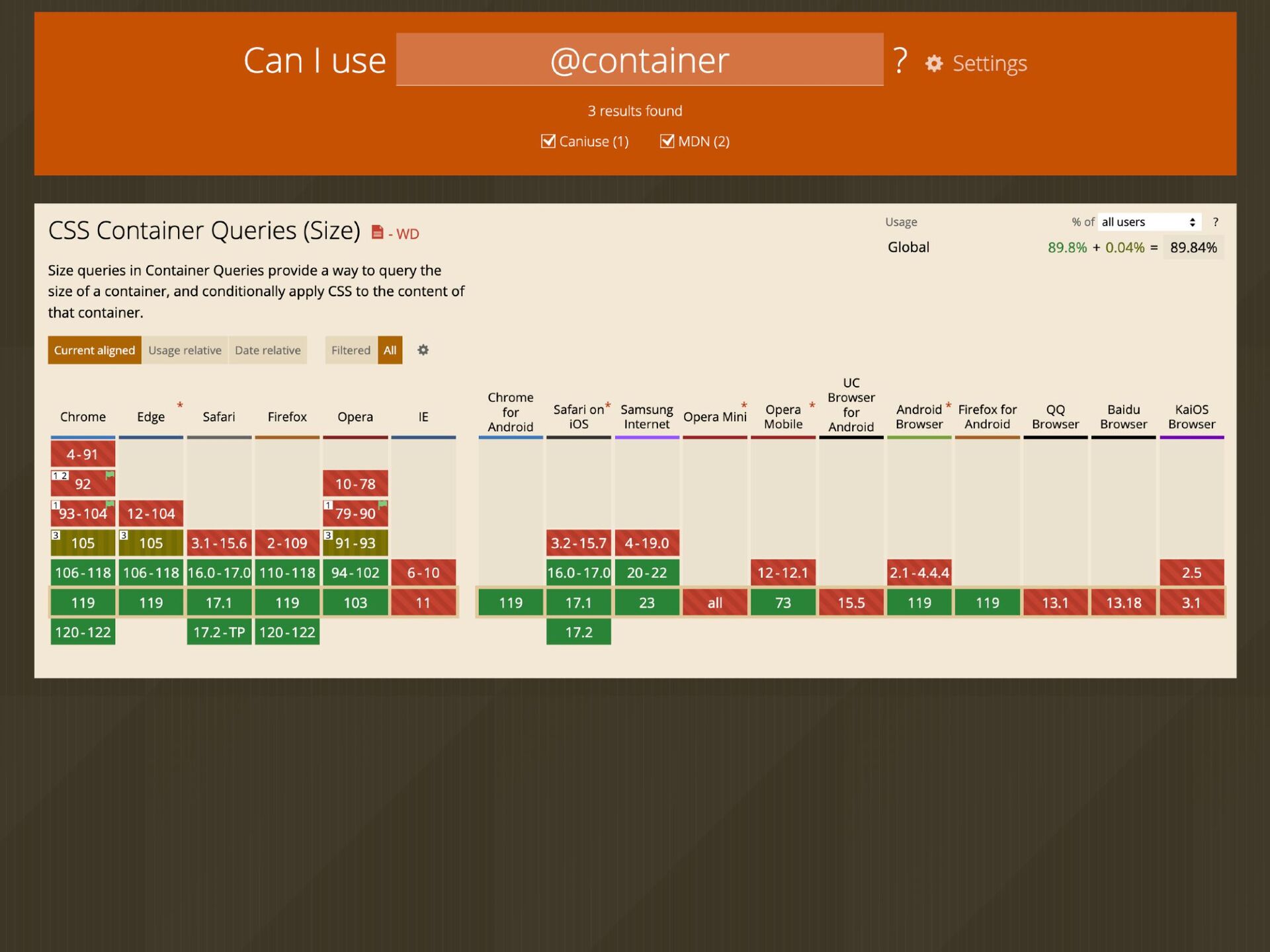This screenshot has height=952, width=1270.
Task: Click the 89.84% total usage value
Action: click(1193, 247)
